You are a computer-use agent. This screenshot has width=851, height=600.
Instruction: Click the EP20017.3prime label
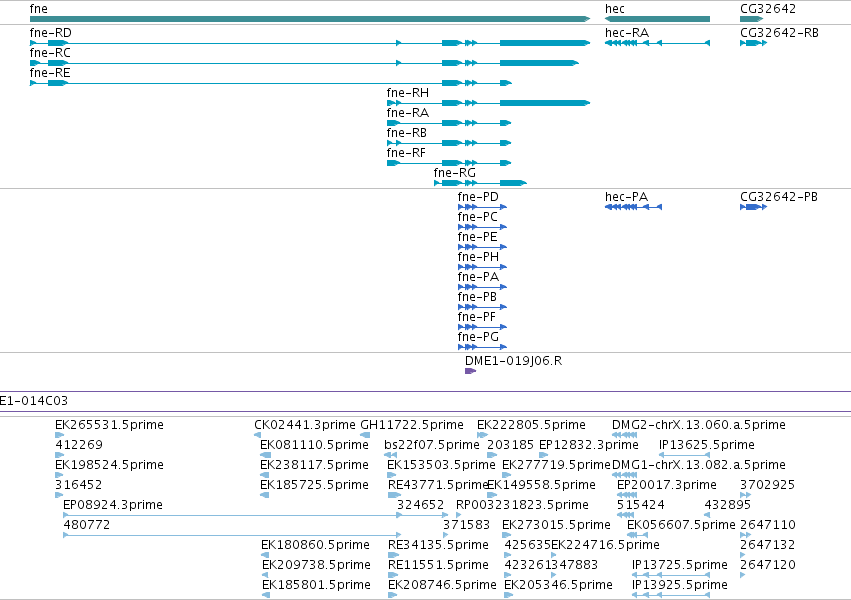[667, 485]
